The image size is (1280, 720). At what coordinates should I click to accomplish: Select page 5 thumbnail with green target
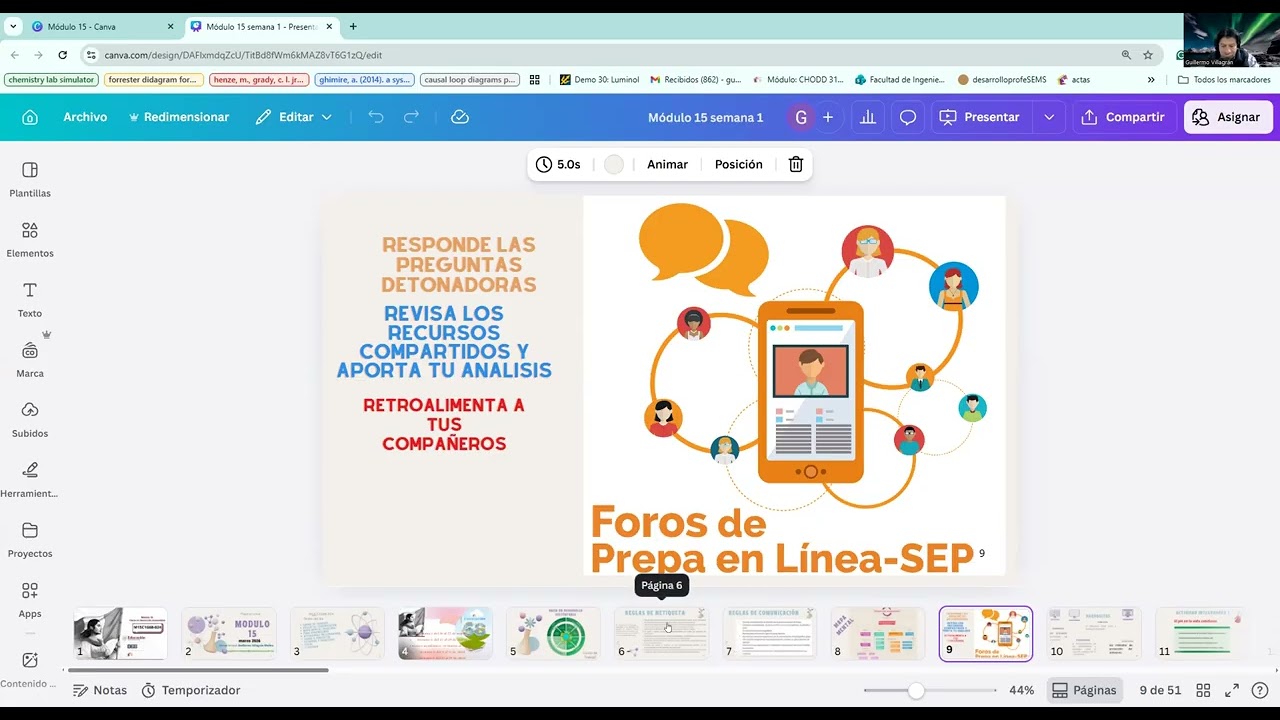[x=553, y=633]
